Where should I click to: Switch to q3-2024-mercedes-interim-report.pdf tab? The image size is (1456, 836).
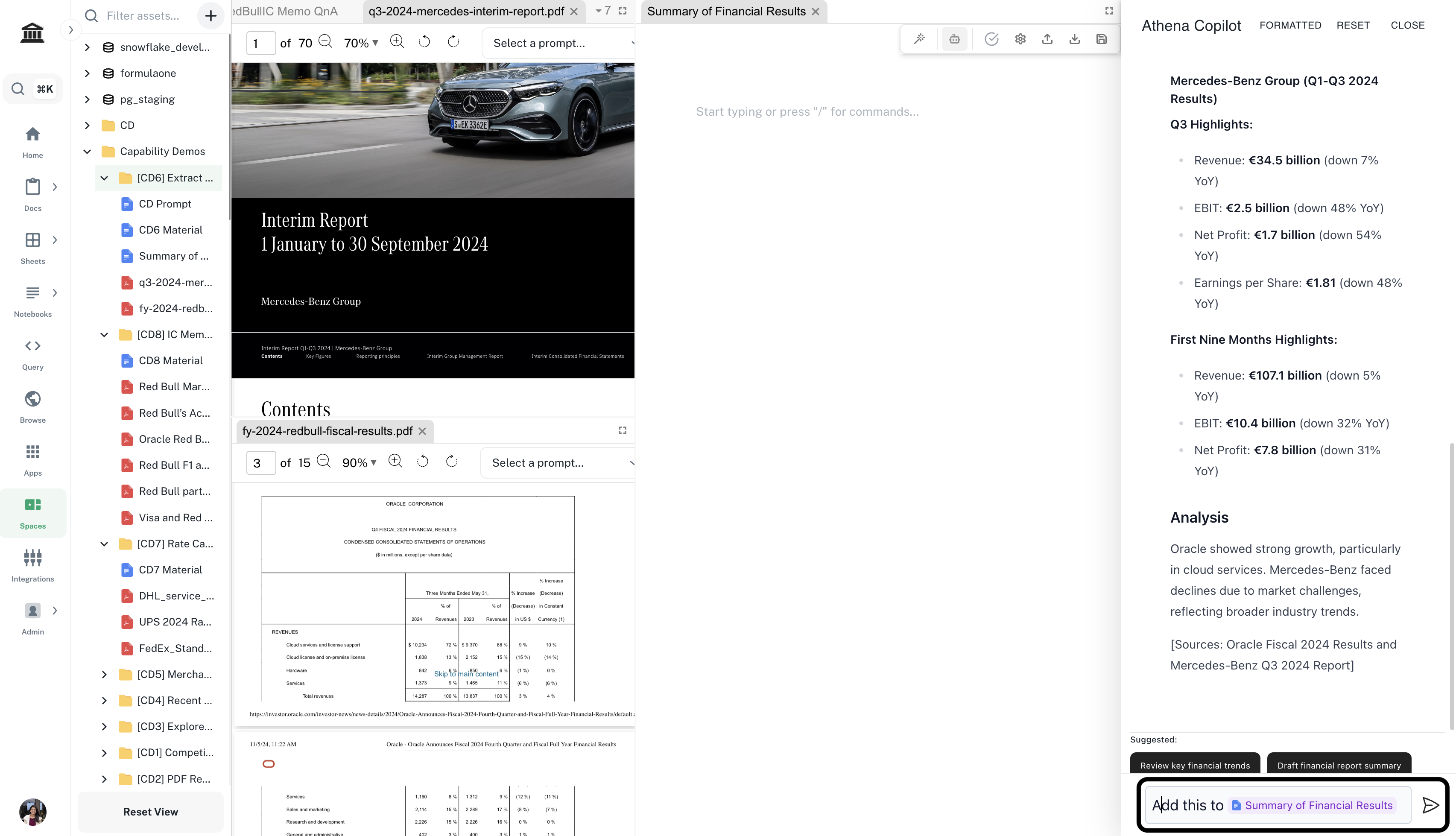[466, 12]
